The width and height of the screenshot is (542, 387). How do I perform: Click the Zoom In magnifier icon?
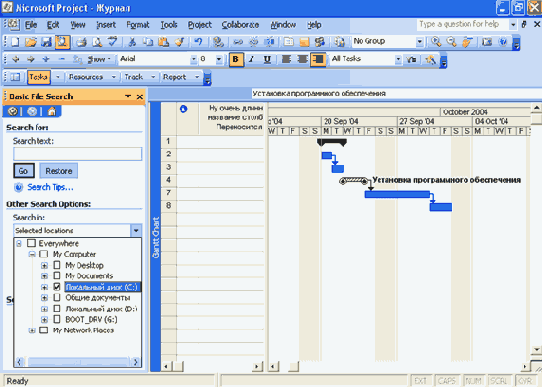pyautogui.click(x=436, y=42)
